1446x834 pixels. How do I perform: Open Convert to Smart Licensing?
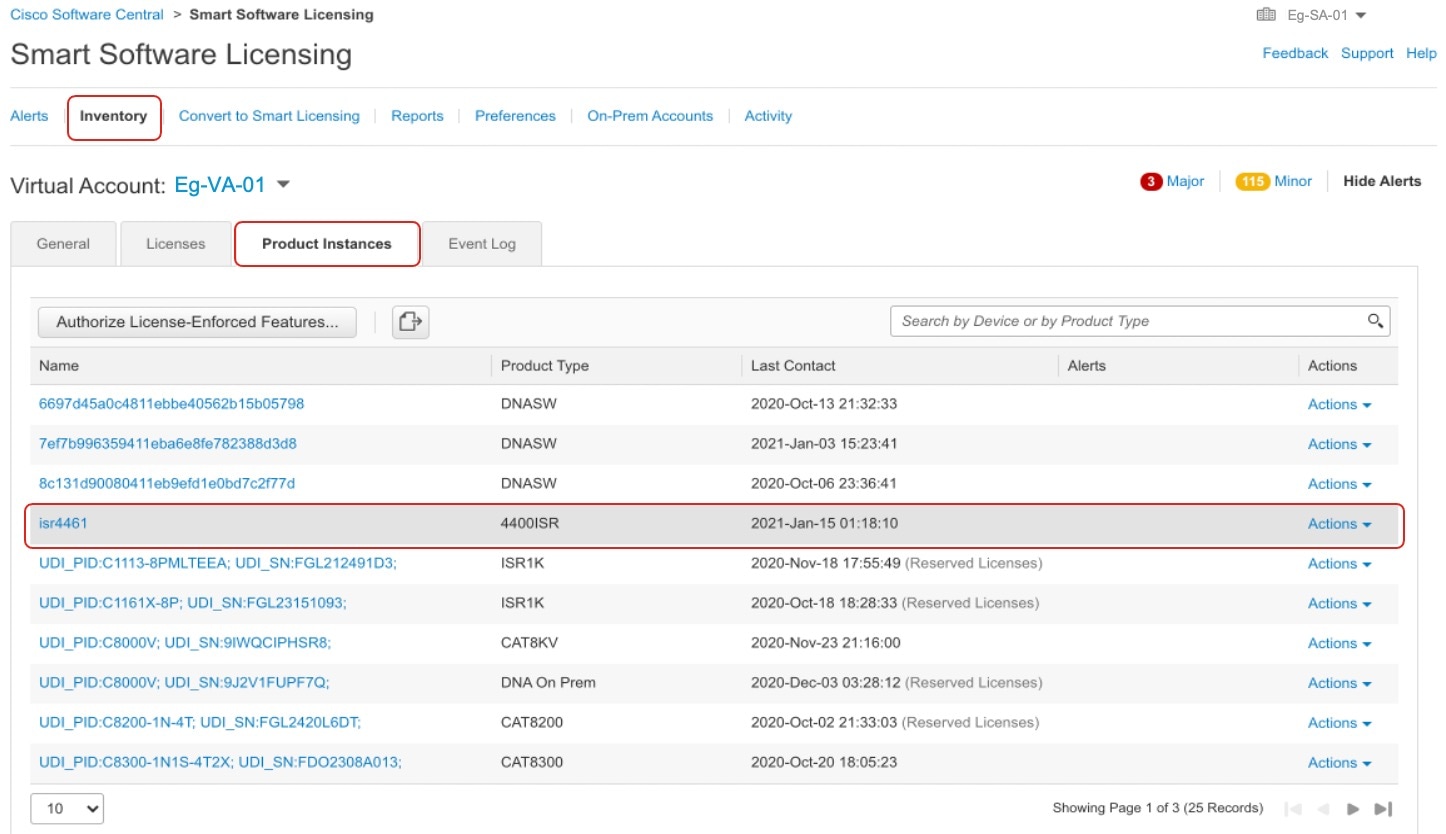tap(269, 116)
